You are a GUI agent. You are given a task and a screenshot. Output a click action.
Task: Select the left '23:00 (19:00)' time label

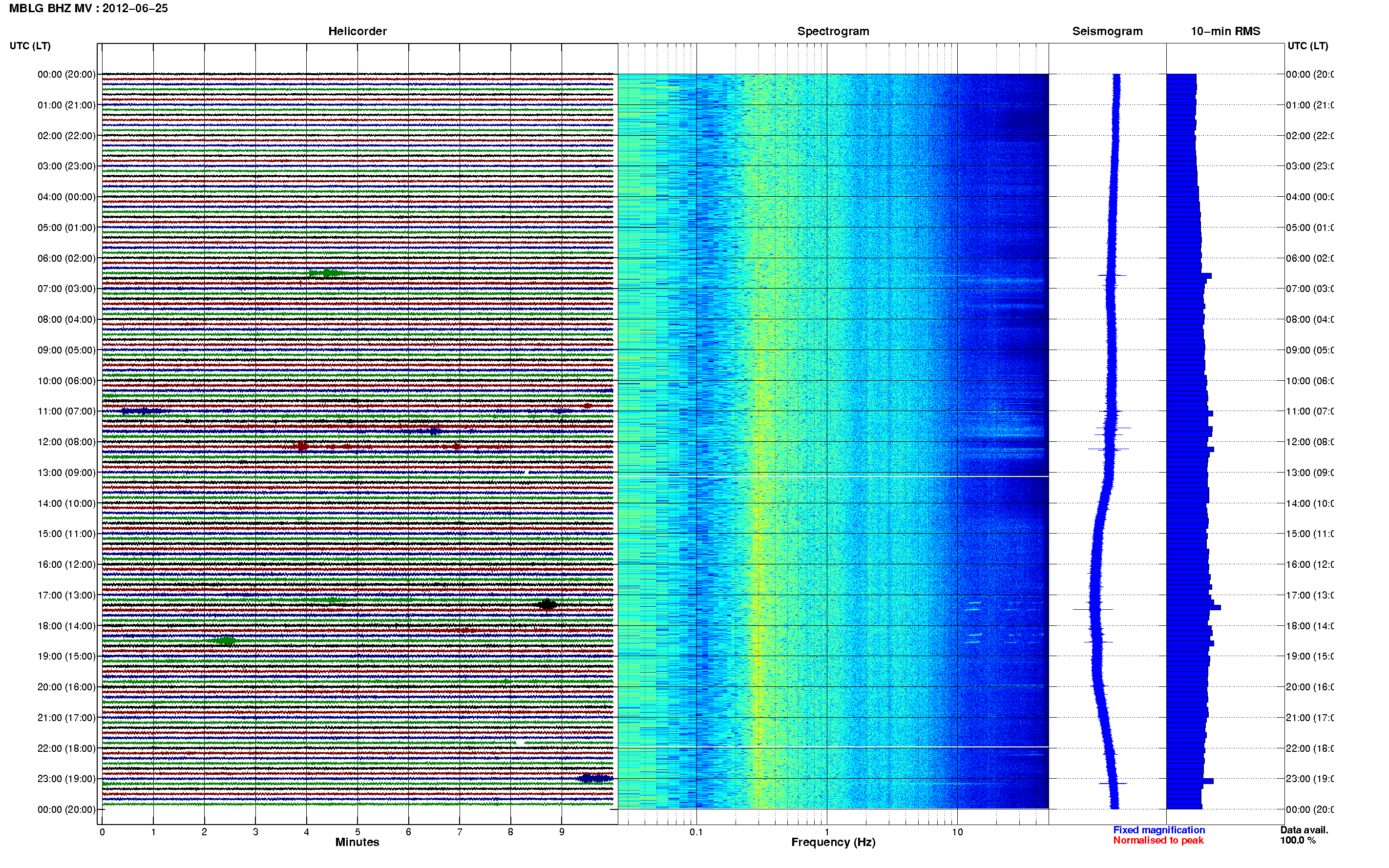66,779
